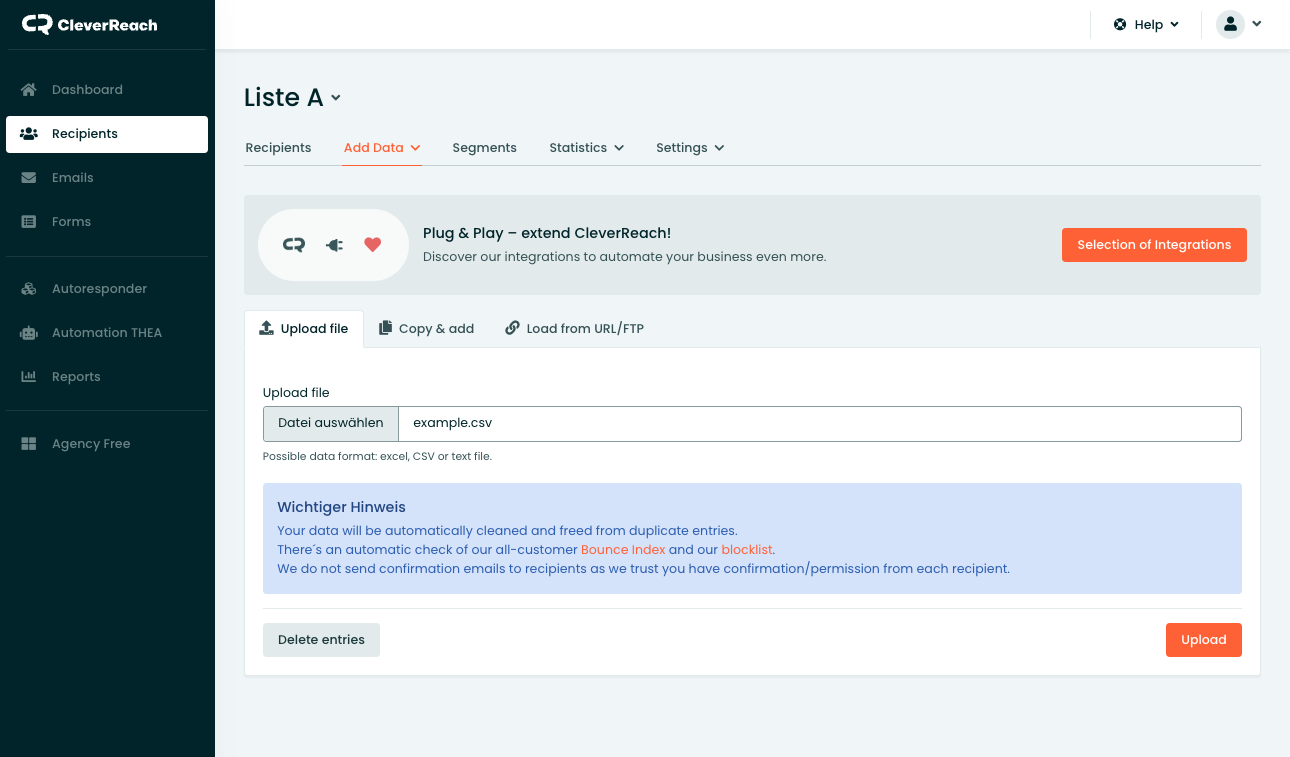Screen dimensions: 1290x757
Task: Click the Recipients people icon
Action: tap(29, 133)
